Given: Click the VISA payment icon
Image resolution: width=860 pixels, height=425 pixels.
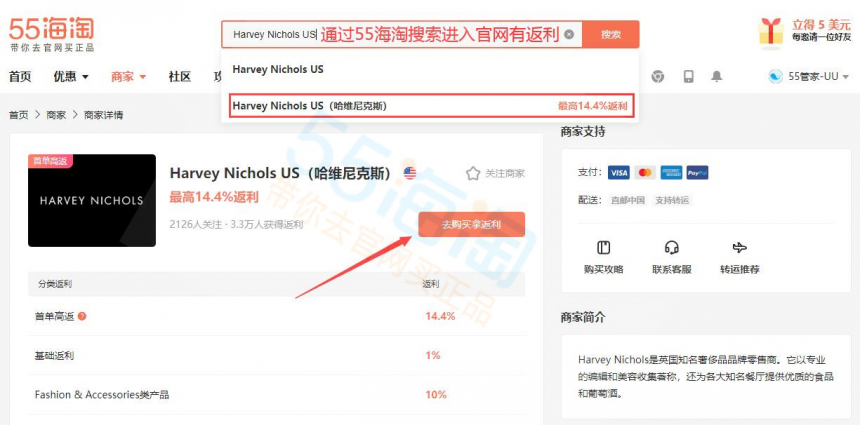Looking at the screenshot, I should (x=619, y=173).
